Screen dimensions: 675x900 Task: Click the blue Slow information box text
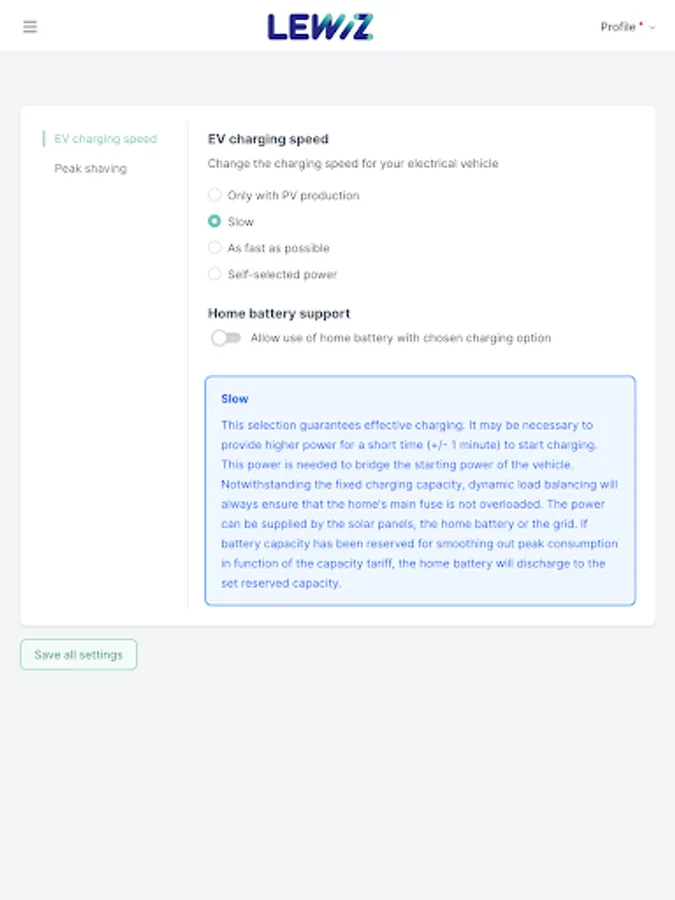point(419,504)
